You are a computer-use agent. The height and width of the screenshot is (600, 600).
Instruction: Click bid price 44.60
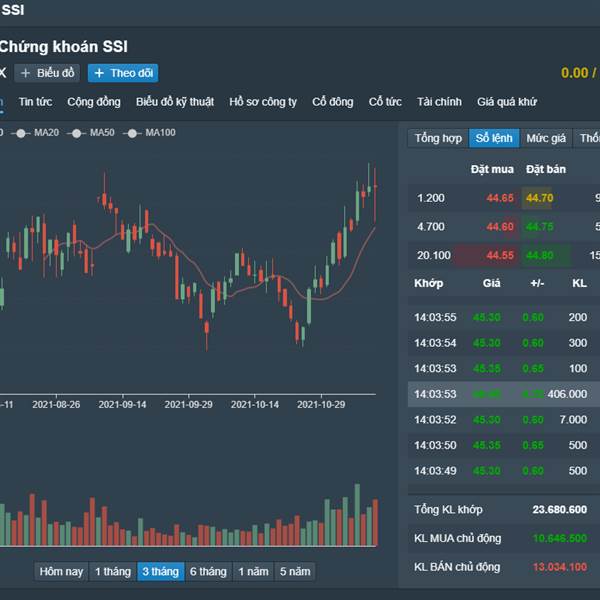500,227
